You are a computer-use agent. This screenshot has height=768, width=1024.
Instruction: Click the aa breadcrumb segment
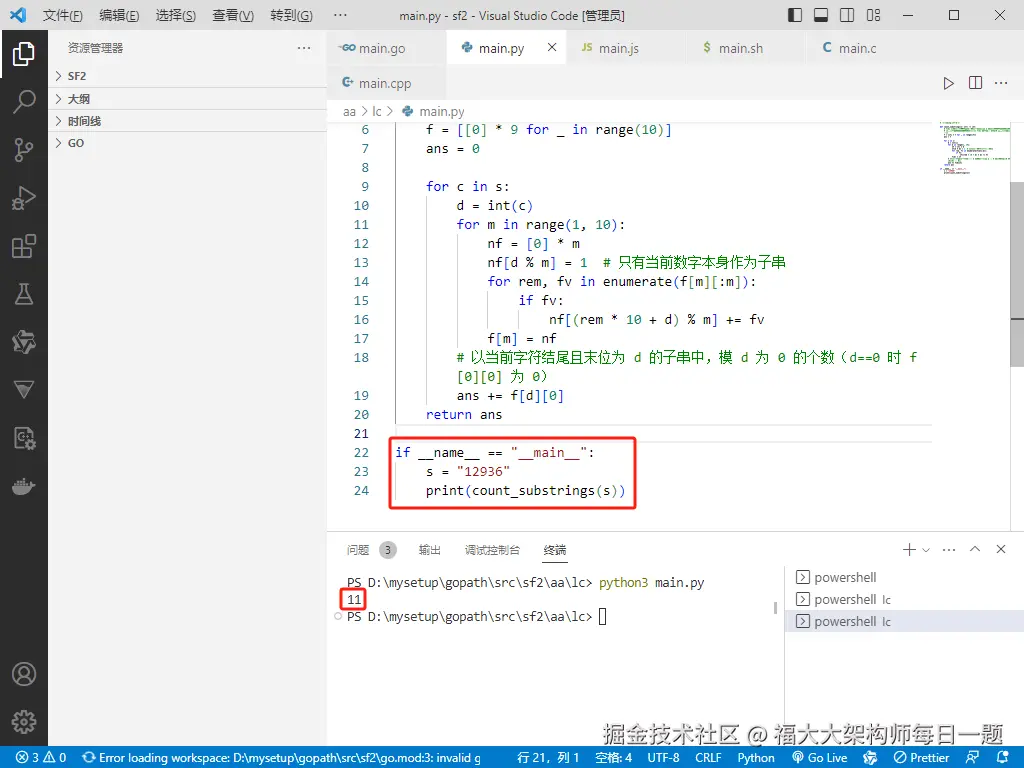coord(349,112)
